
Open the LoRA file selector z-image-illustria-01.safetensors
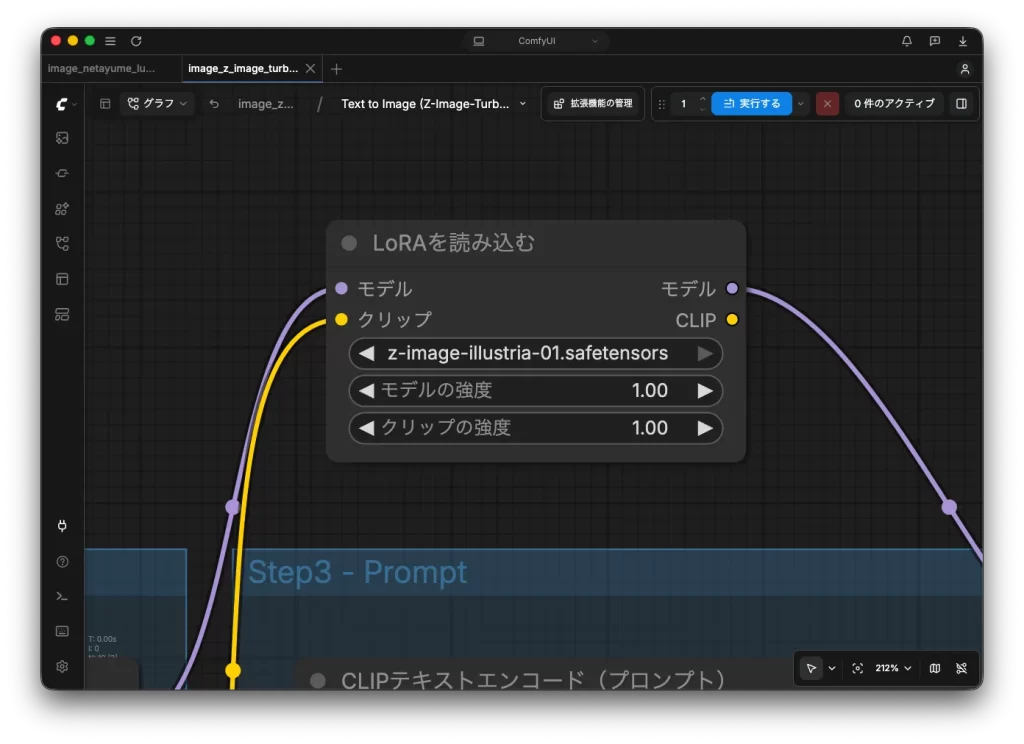536,353
